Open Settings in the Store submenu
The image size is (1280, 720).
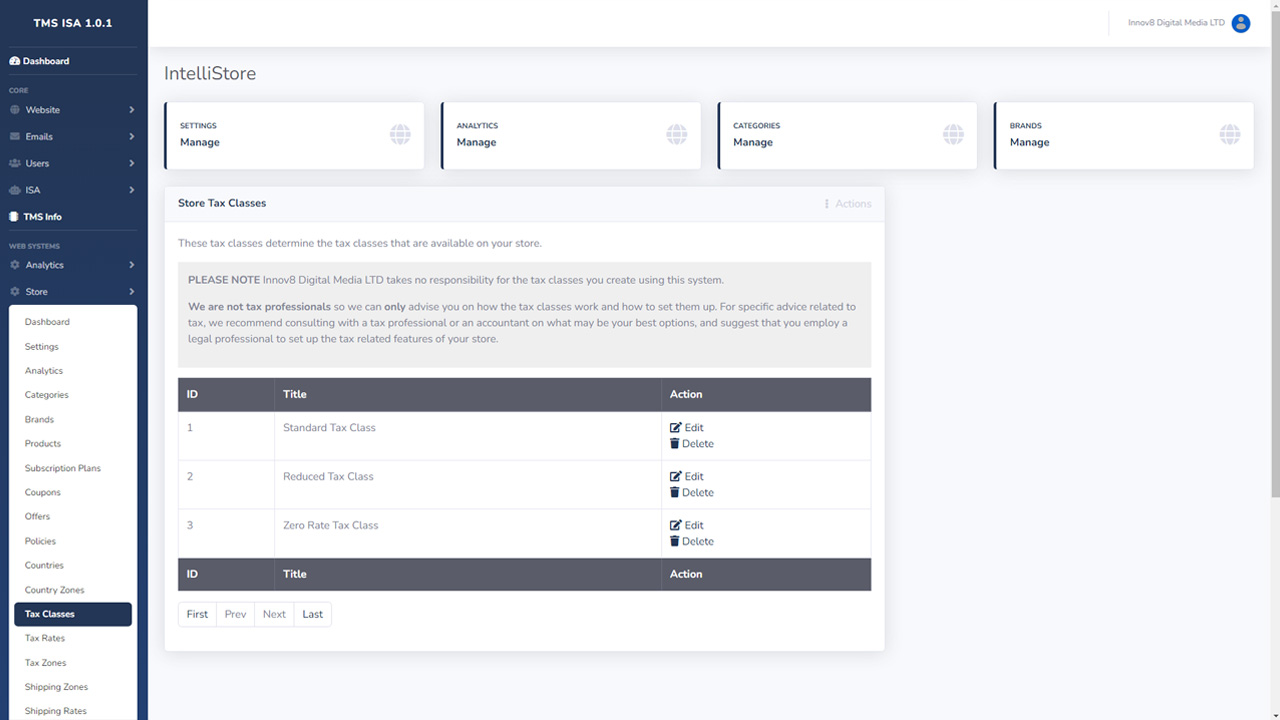tap(73, 347)
